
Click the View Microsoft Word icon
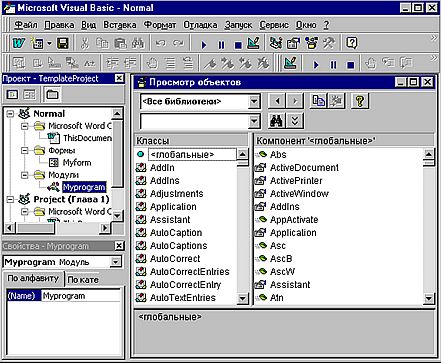pyautogui.click(x=19, y=43)
